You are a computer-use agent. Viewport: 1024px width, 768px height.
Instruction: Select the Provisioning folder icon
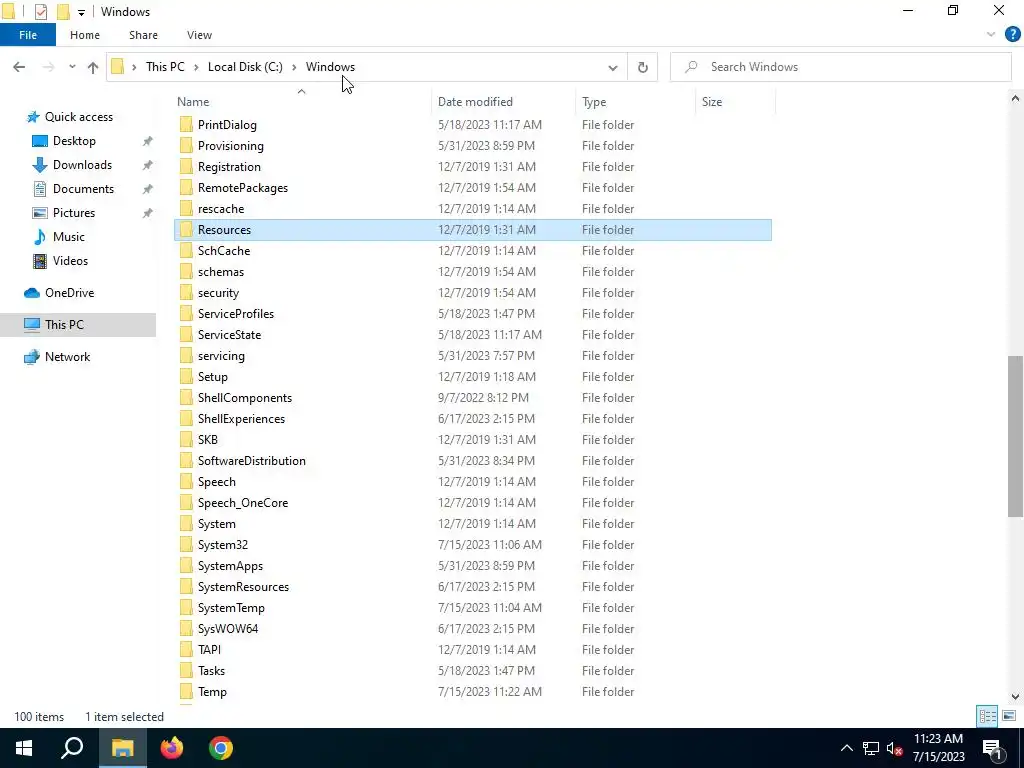pyautogui.click(x=186, y=146)
